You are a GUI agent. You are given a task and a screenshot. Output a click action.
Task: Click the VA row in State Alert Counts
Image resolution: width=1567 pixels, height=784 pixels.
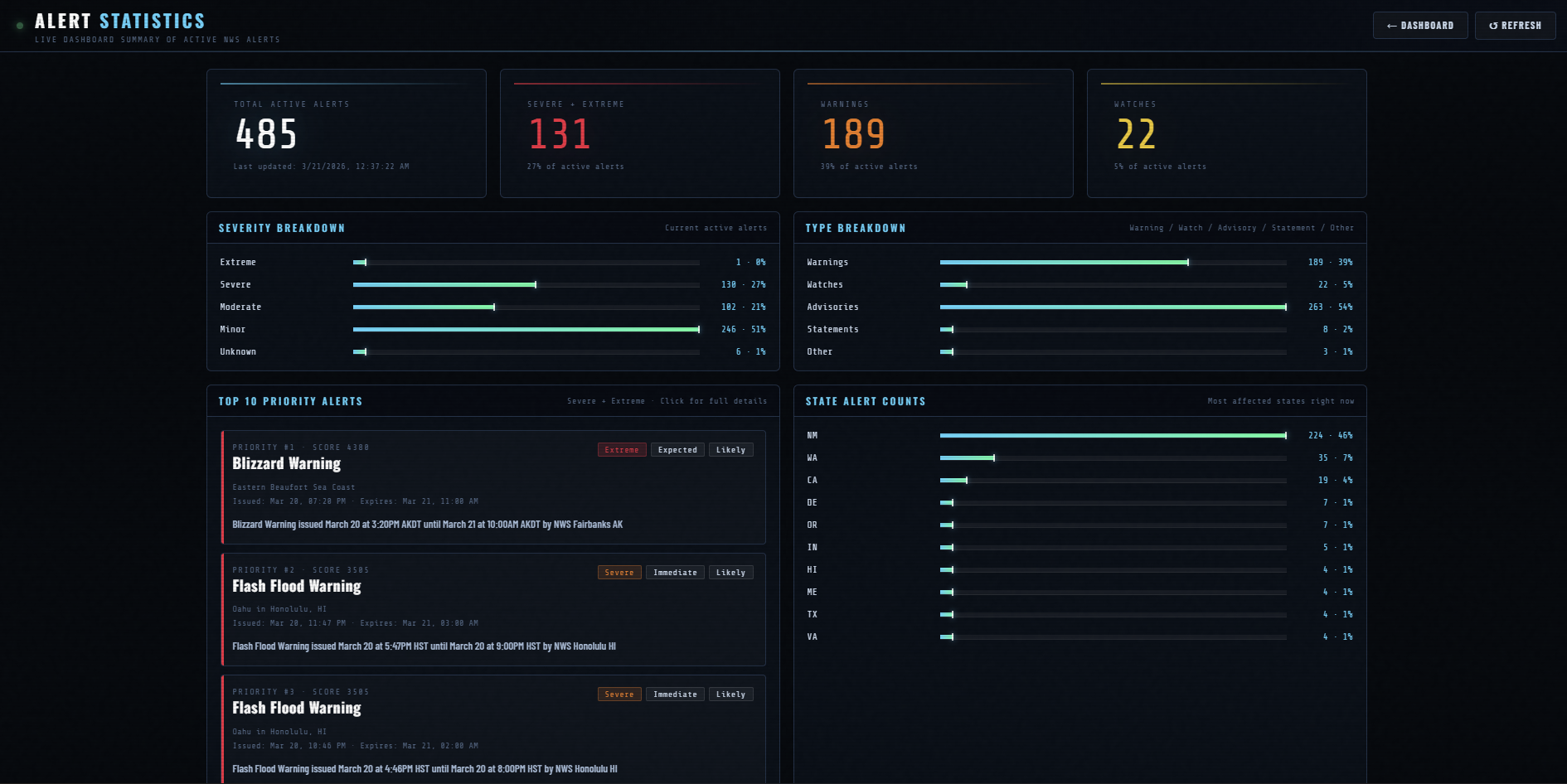point(1079,637)
